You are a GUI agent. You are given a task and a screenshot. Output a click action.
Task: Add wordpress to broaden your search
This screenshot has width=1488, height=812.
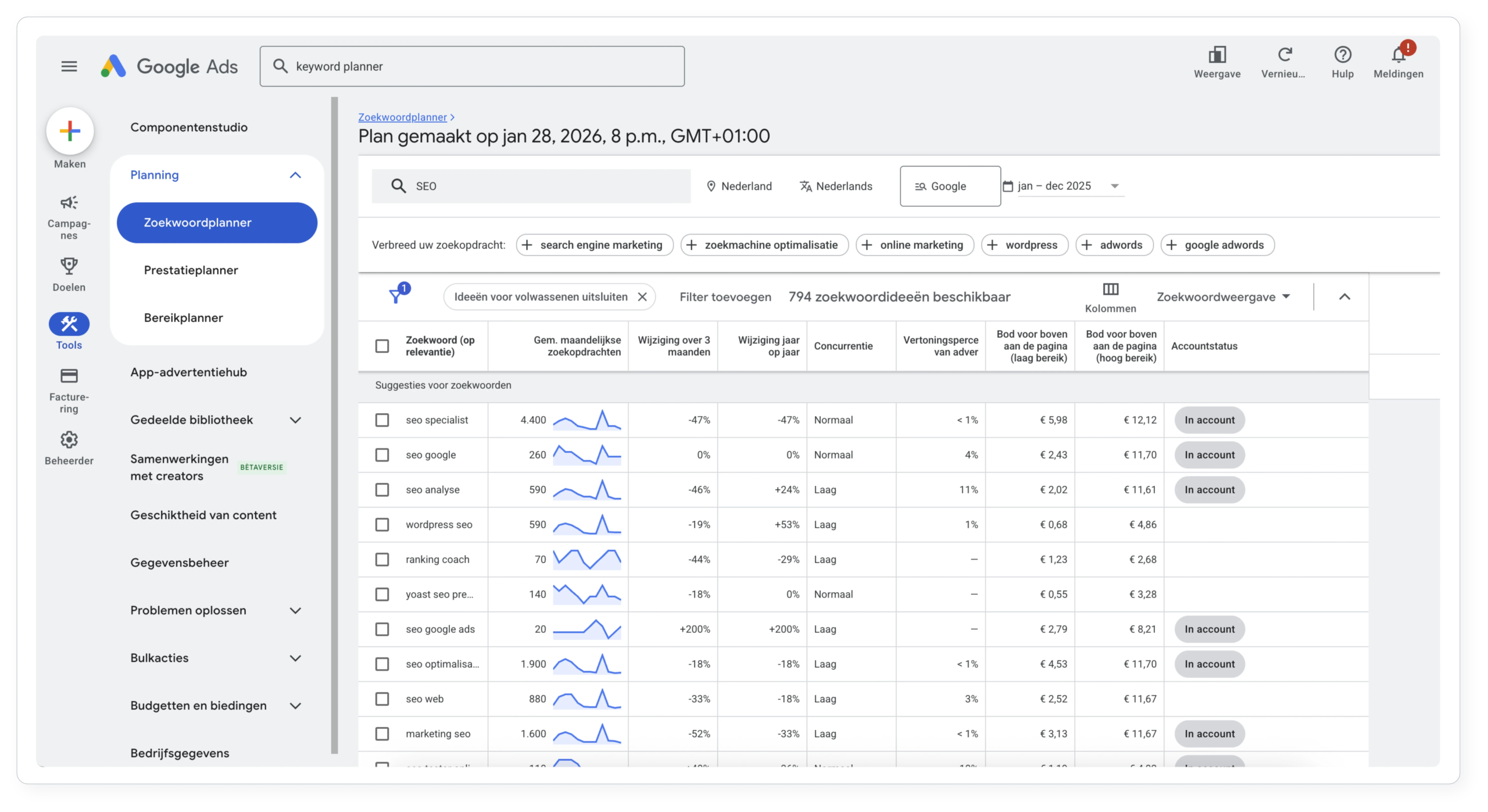pos(1024,245)
